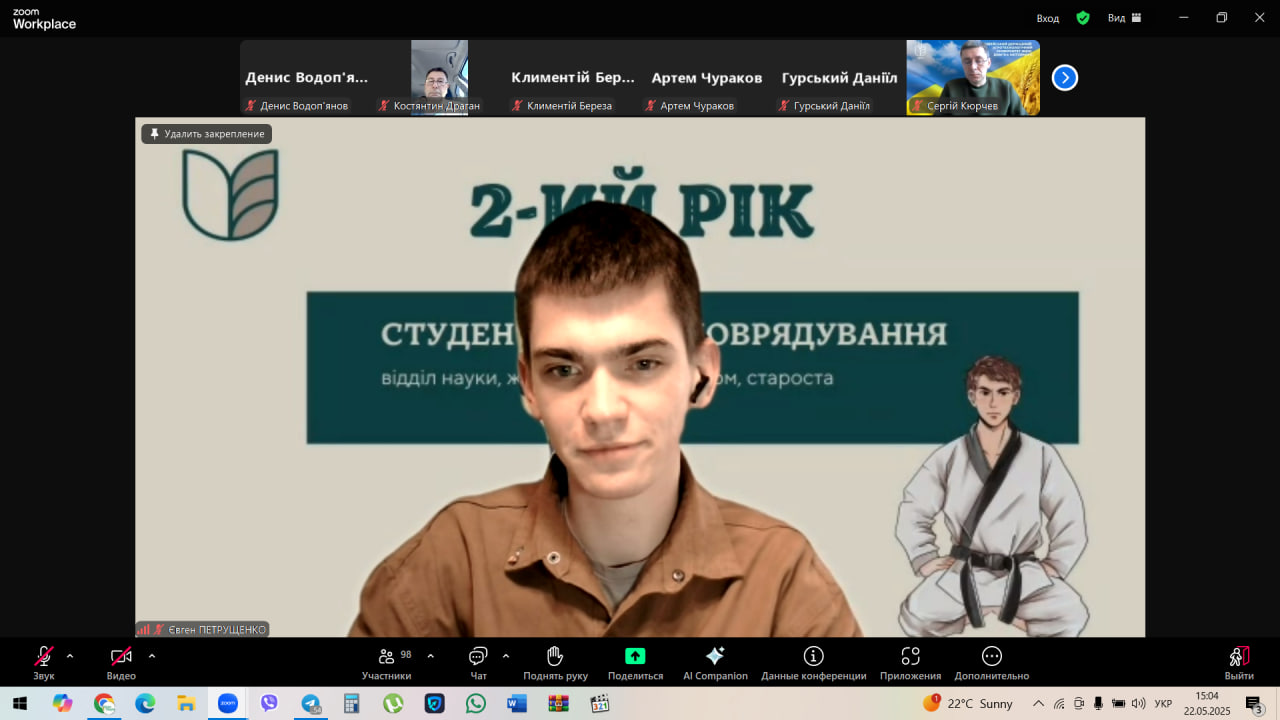
Task: Select Денис Водоп'янов participant tile
Action: 307,78
